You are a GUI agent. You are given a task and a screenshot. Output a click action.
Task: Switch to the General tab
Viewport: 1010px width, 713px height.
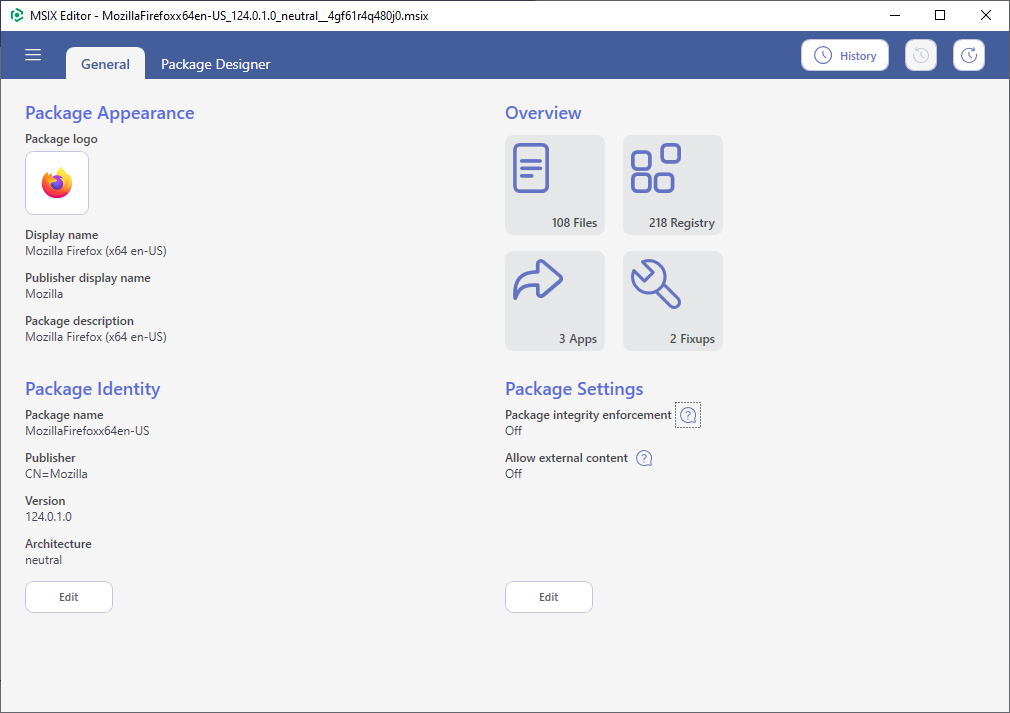(105, 64)
